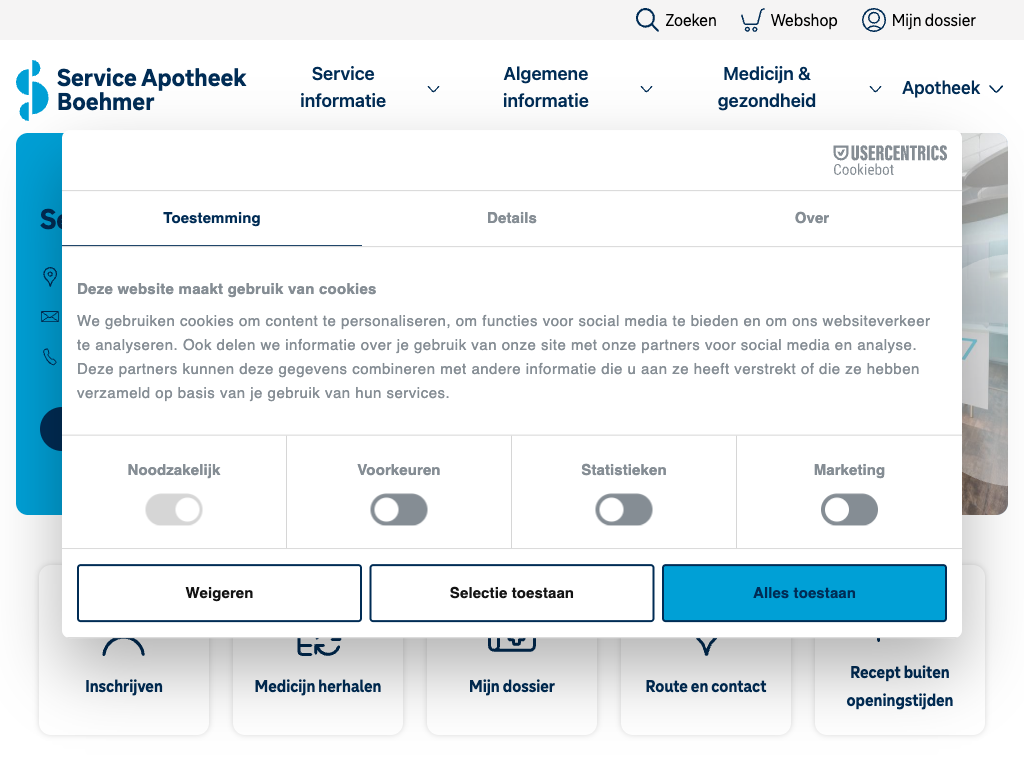Click the email envelope icon
This screenshot has height=768, width=1024.
coord(50,317)
